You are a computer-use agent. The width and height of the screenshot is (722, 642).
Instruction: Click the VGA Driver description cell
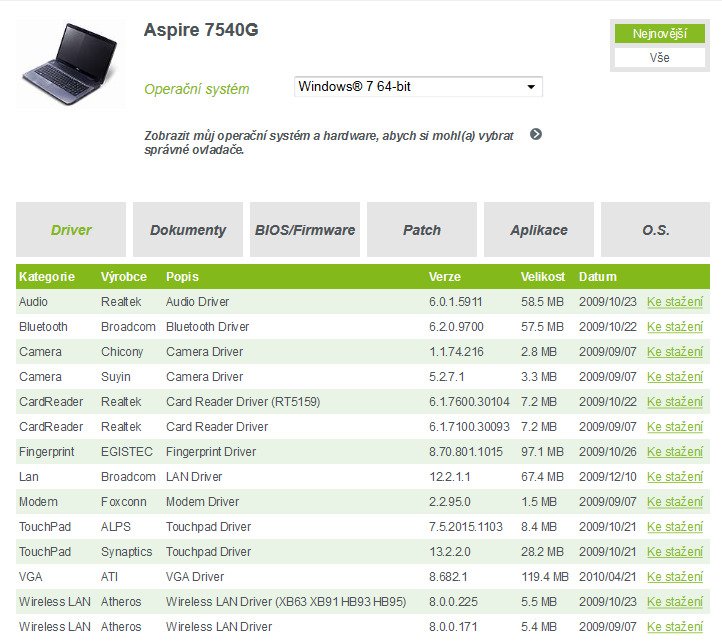[x=195, y=577]
